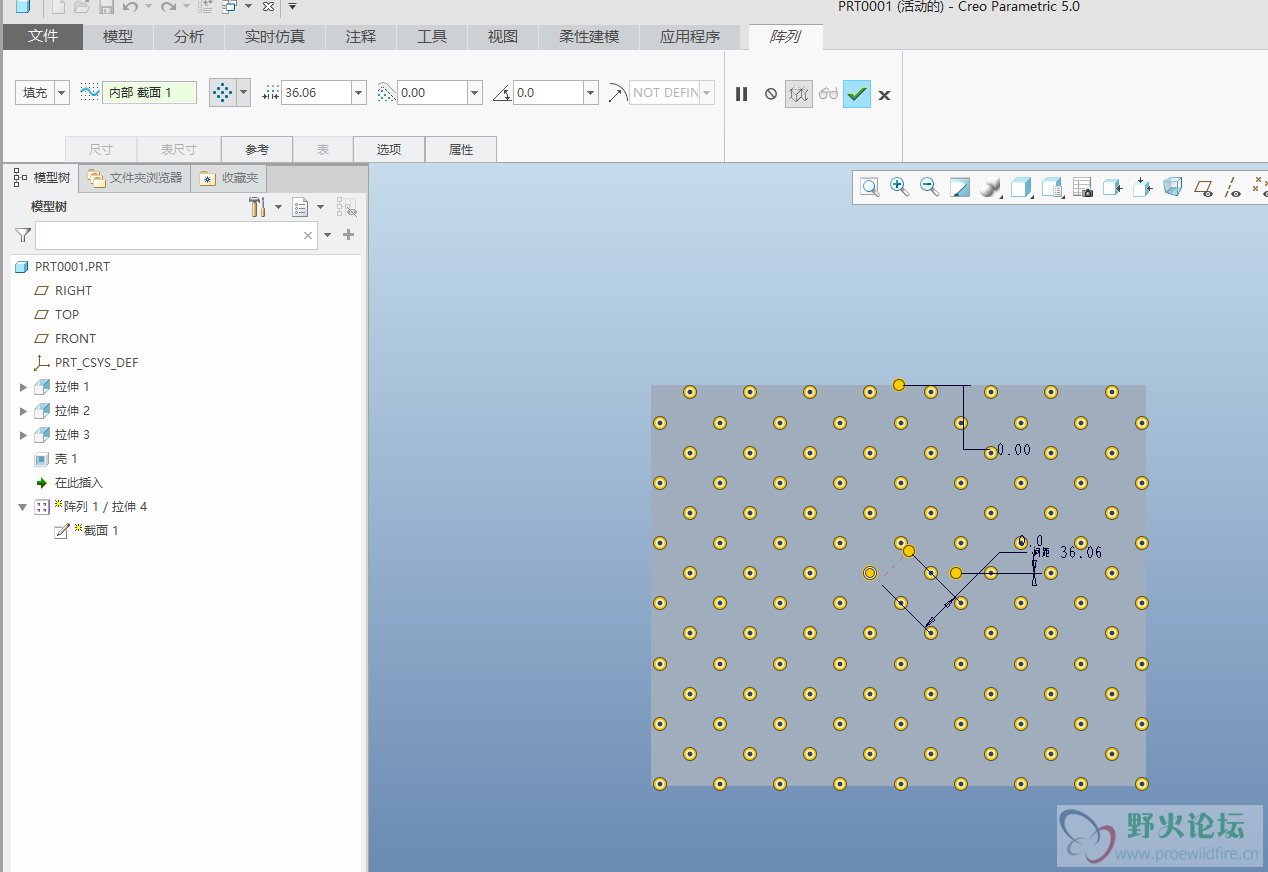This screenshot has height=872, width=1268.
Task: Open the 36.06 spacing dropdown arrow
Action: tap(359, 93)
